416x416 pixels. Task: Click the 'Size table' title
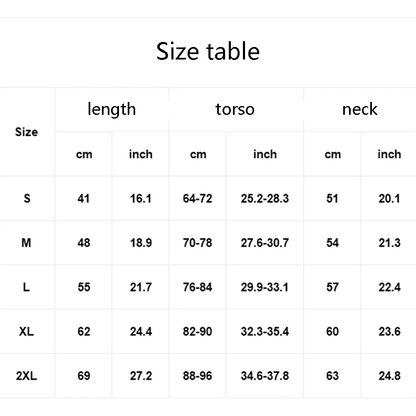coord(208,51)
